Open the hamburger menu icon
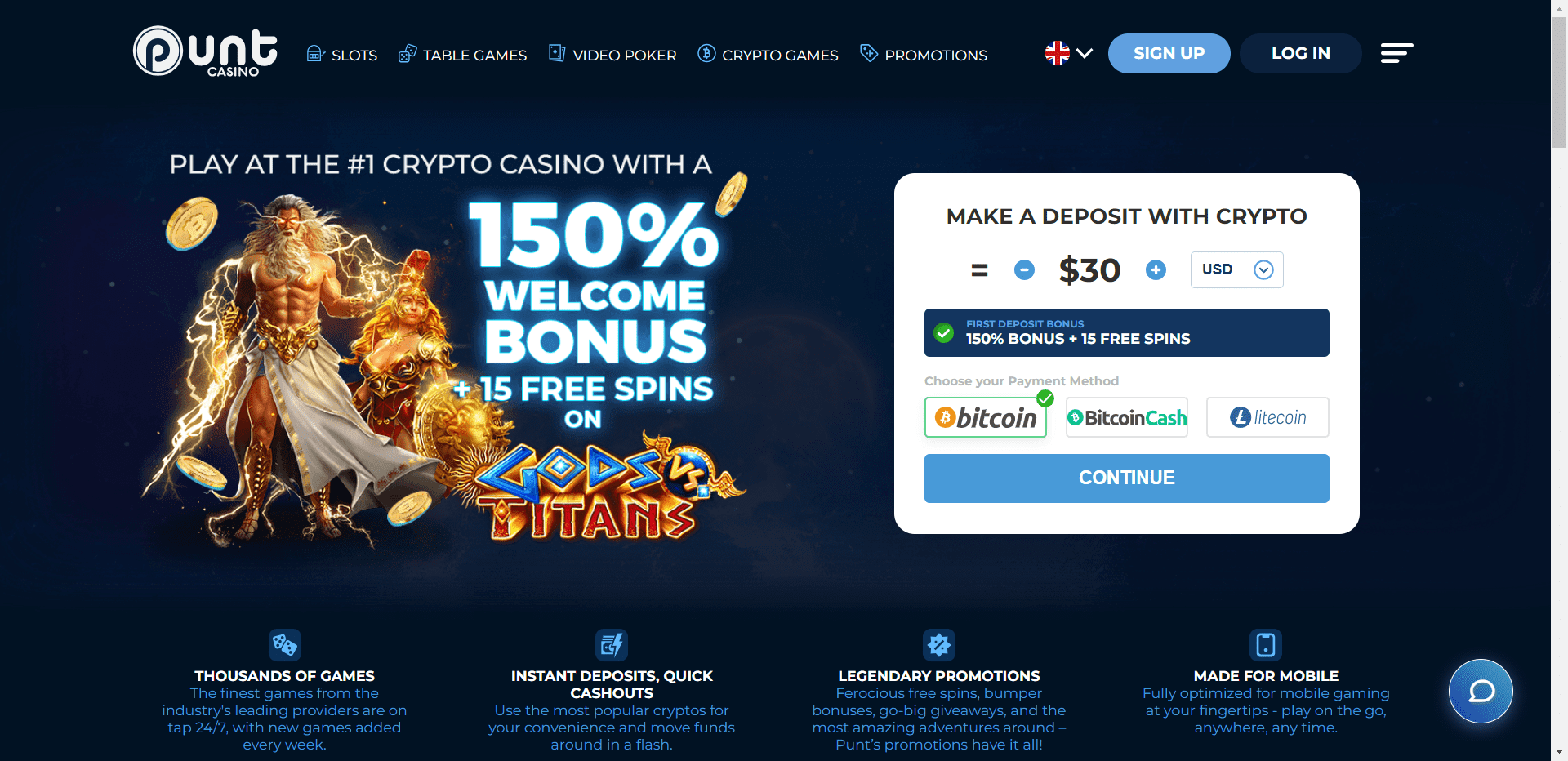Viewport: 1568px width, 761px height. tap(1396, 53)
